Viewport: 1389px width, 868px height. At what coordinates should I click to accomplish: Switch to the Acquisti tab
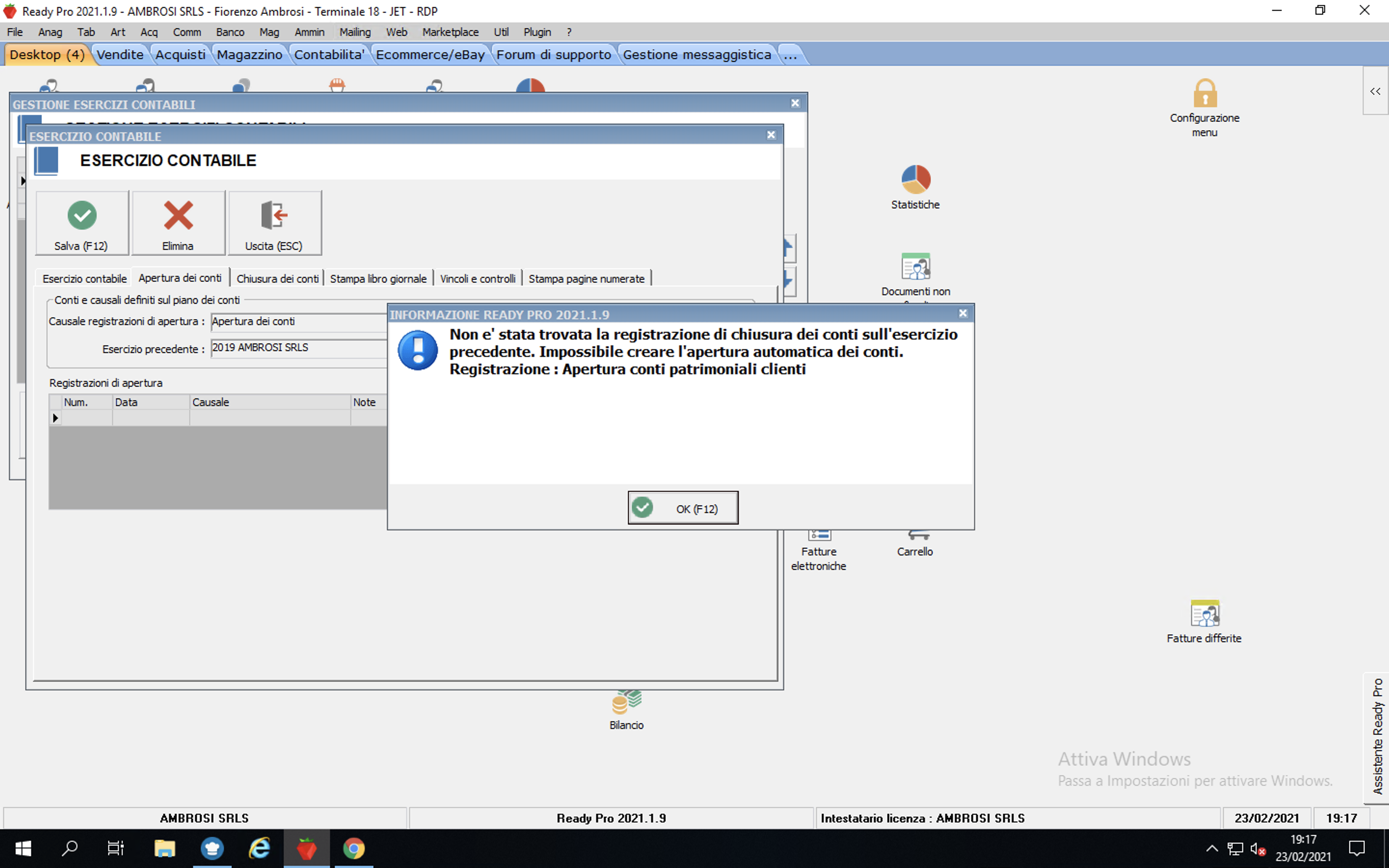tap(180, 54)
